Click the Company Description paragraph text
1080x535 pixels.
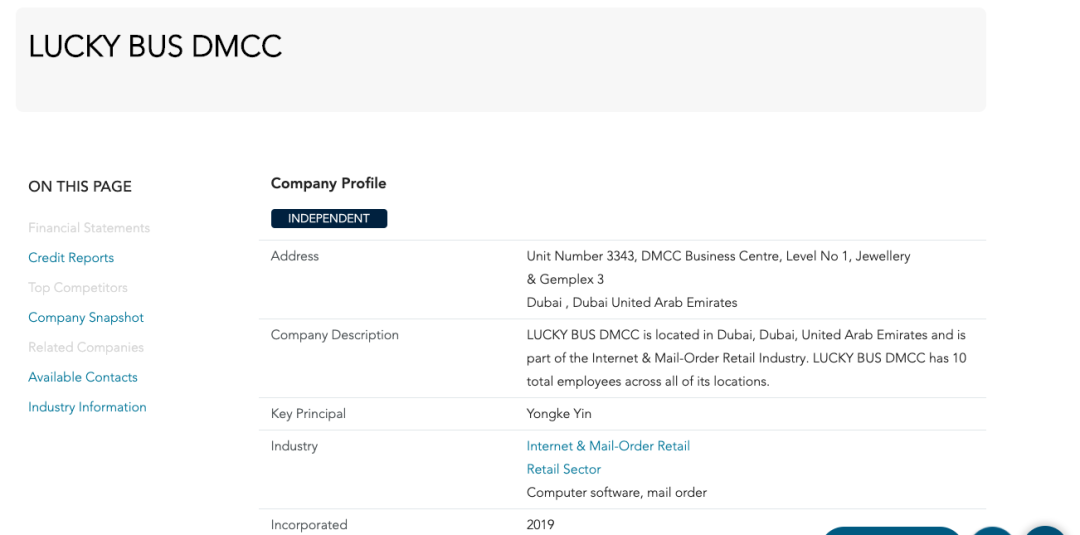(x=747, y=358)
